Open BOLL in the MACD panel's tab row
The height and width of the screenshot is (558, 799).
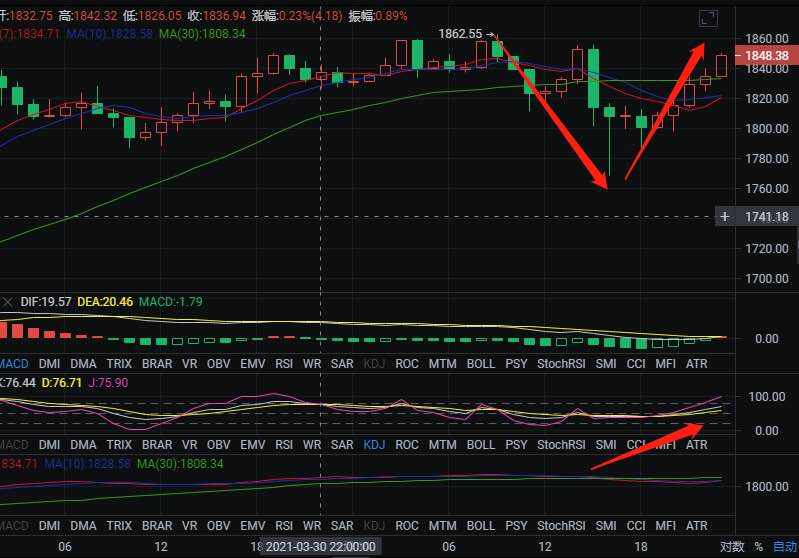point(481,364)
